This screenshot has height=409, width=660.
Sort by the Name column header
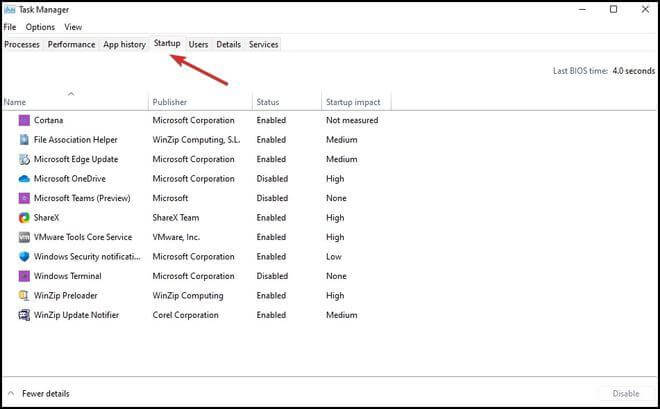click(x=15, y=102)
